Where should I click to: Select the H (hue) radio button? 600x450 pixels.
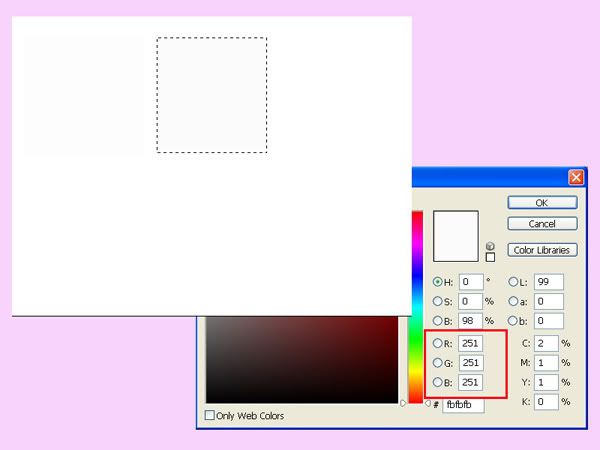pos(438,282)
